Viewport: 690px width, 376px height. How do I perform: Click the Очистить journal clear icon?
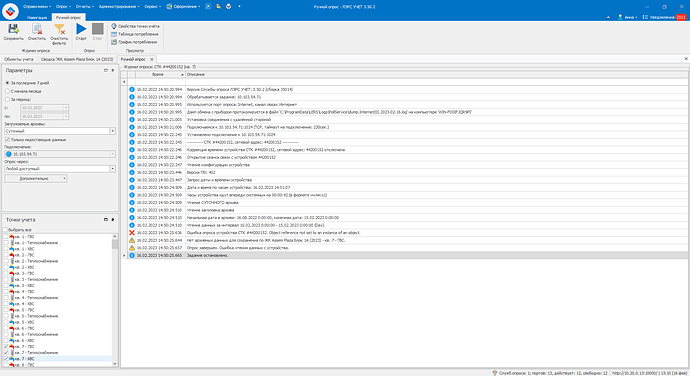(37, 29)
